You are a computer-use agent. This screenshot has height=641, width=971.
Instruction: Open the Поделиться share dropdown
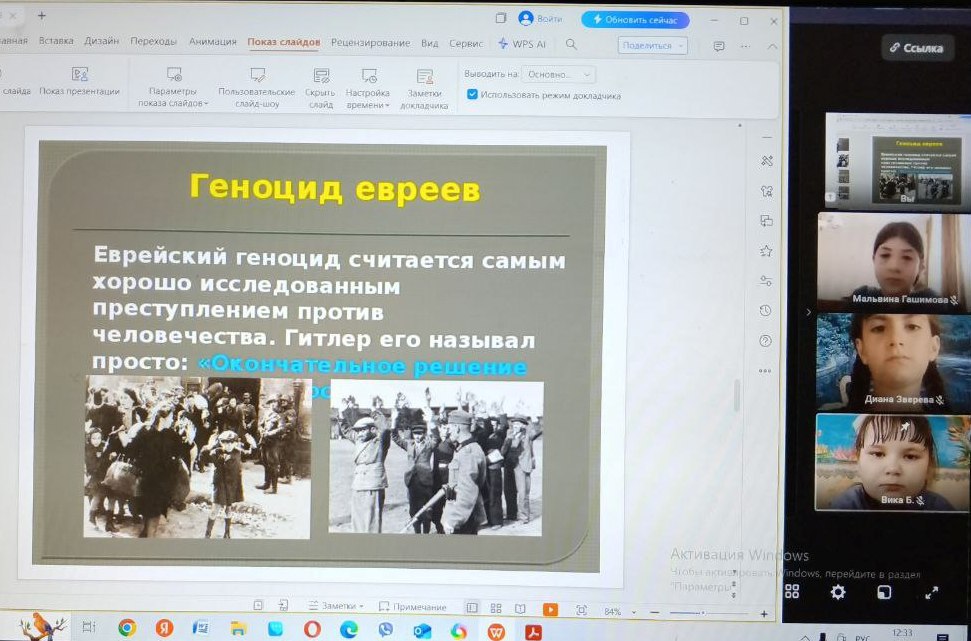(652, 45)
